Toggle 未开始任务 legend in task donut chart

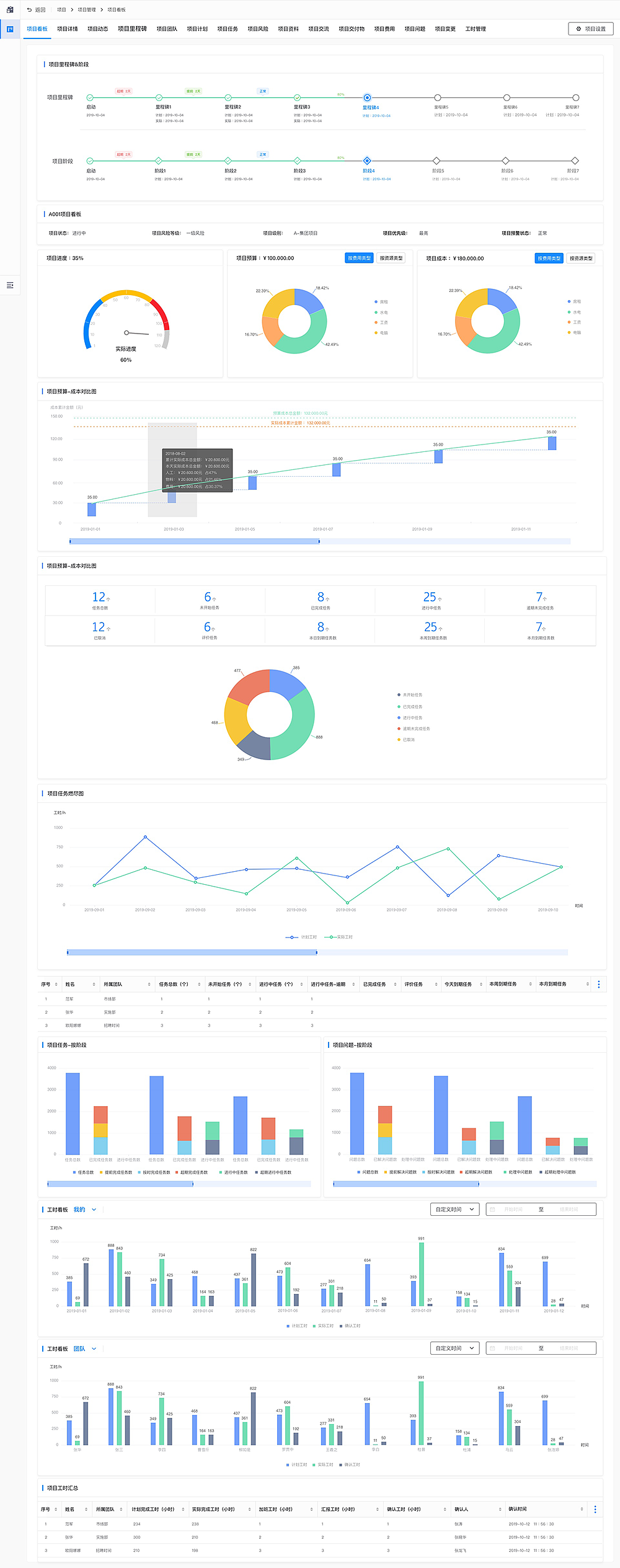click(410, 695)
